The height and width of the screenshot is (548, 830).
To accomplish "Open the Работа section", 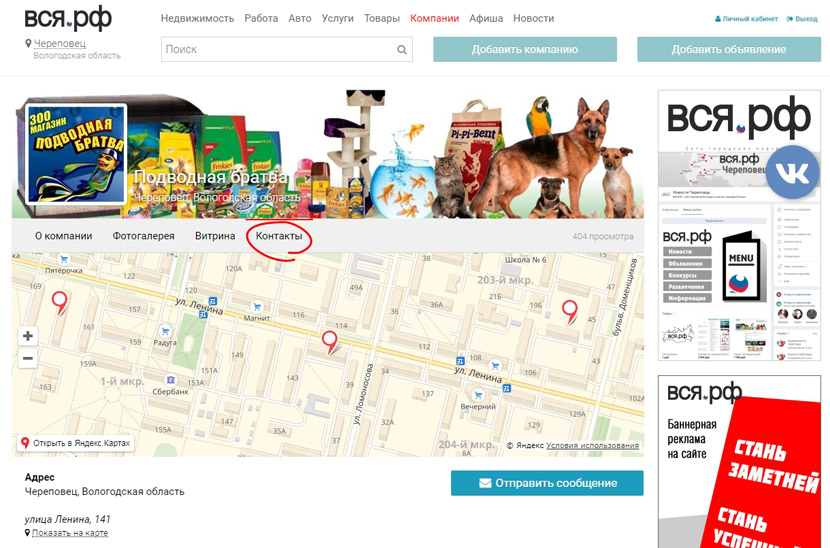I will coord(261,19).
